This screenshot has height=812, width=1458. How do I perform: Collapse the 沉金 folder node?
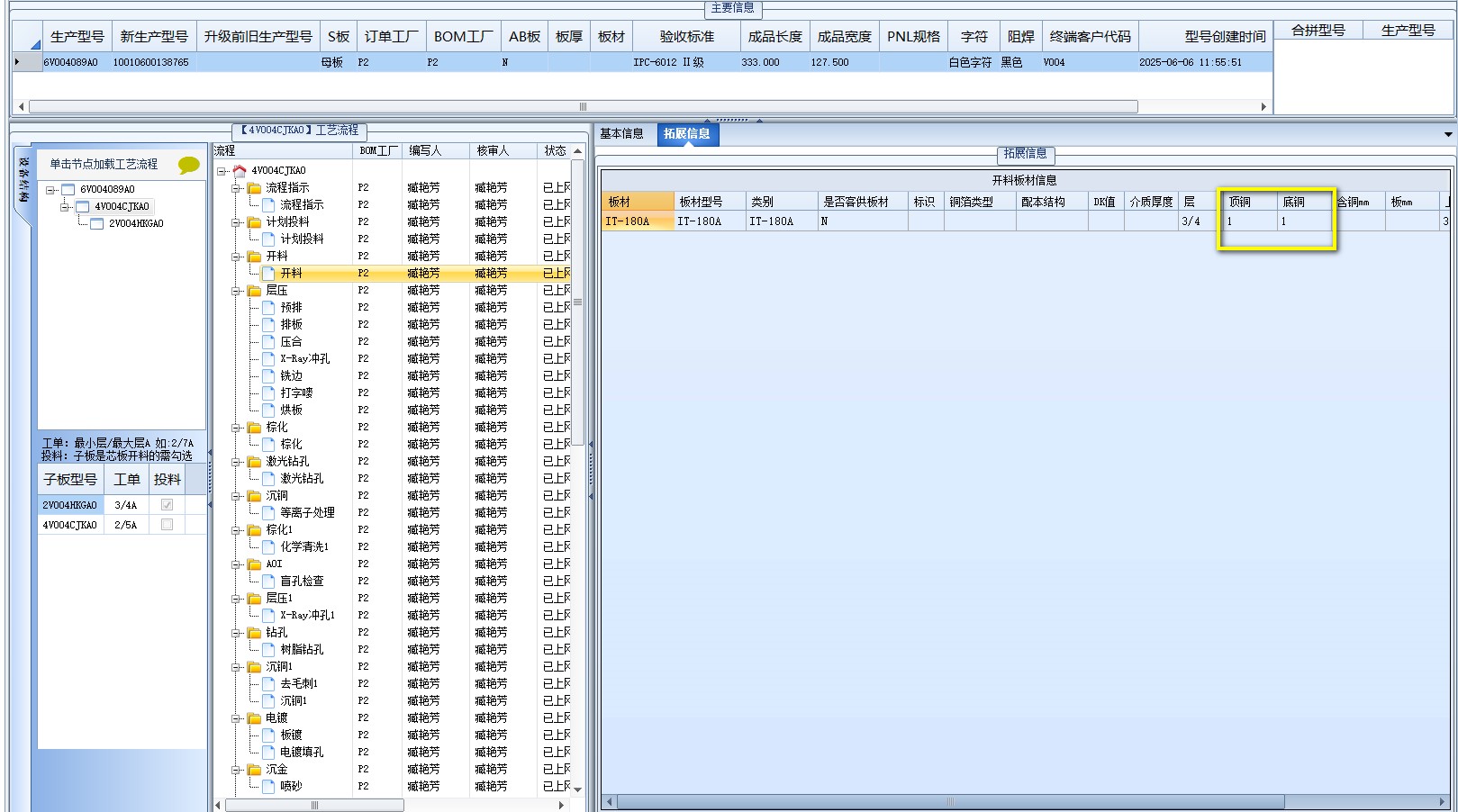click(x=236, y=770)
